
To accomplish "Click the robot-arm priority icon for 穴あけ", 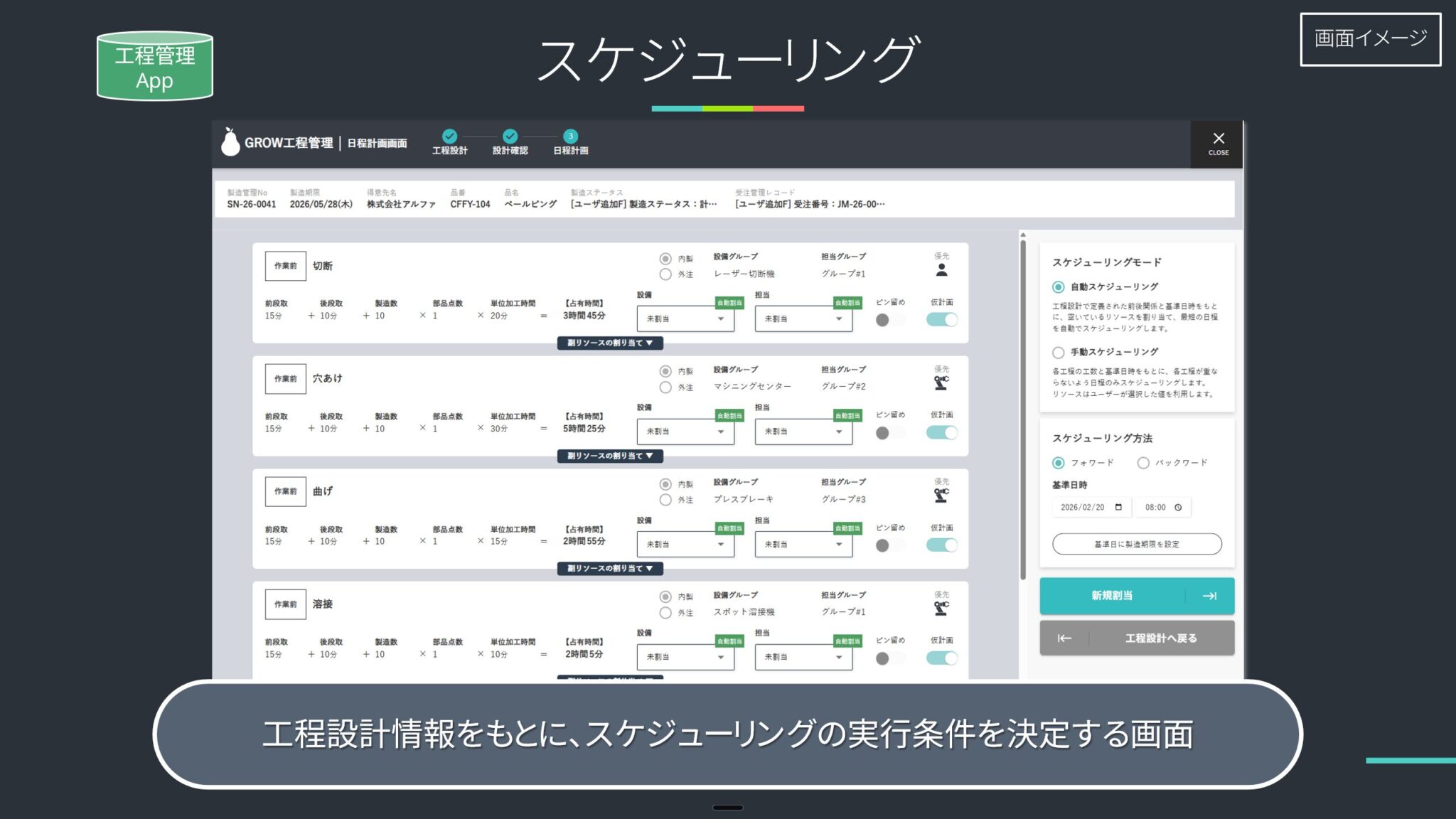I will click(941, 383).
